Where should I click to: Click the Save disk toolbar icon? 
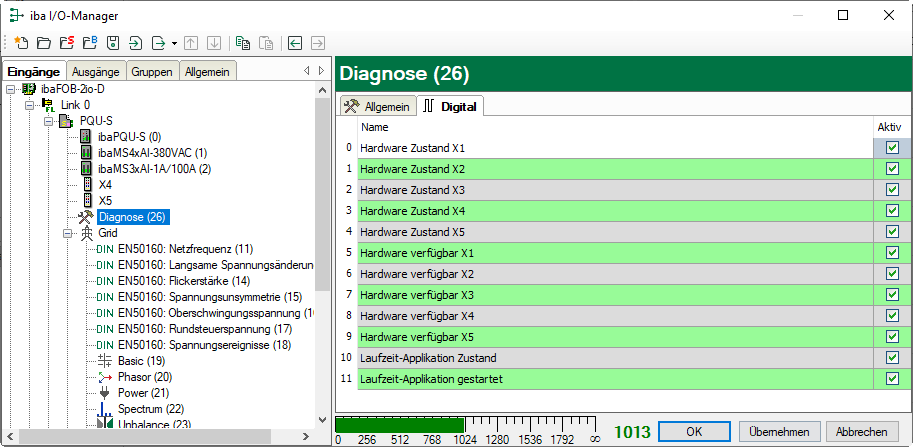pyautogui.click(x=113, y=43)
